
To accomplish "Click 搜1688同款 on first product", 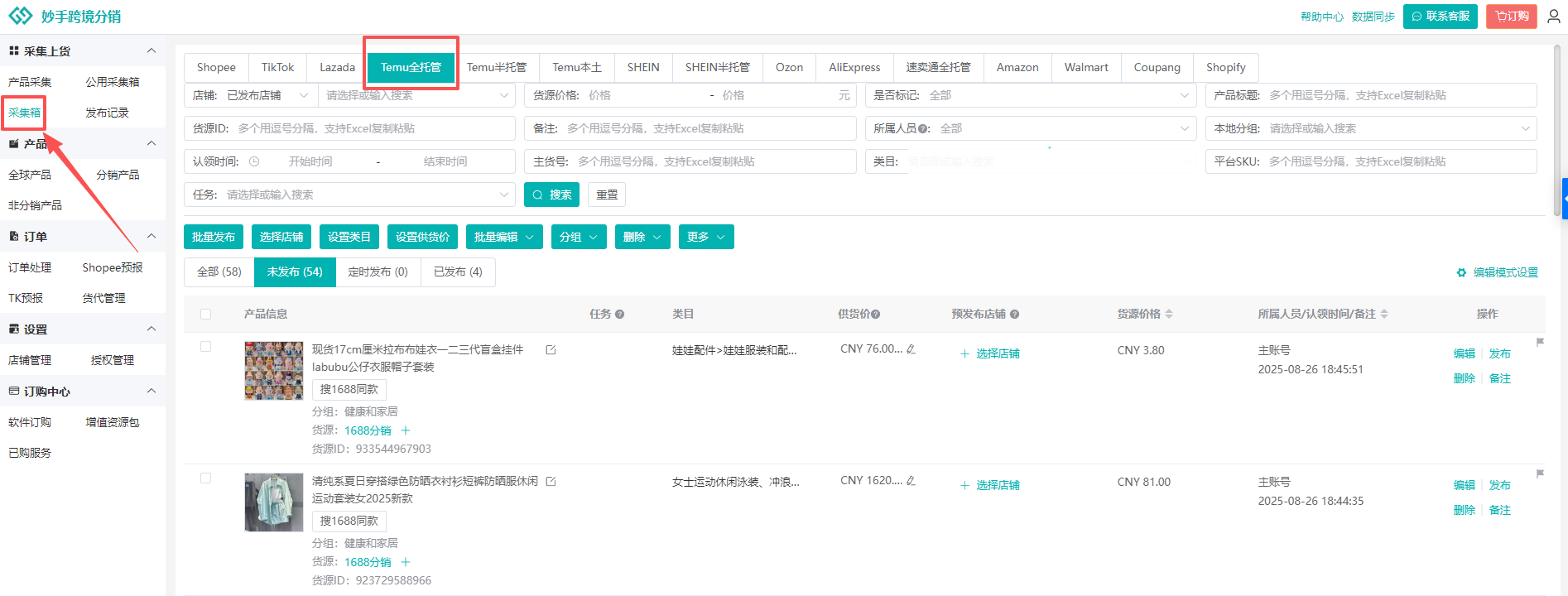I will [x=349, y=389].
